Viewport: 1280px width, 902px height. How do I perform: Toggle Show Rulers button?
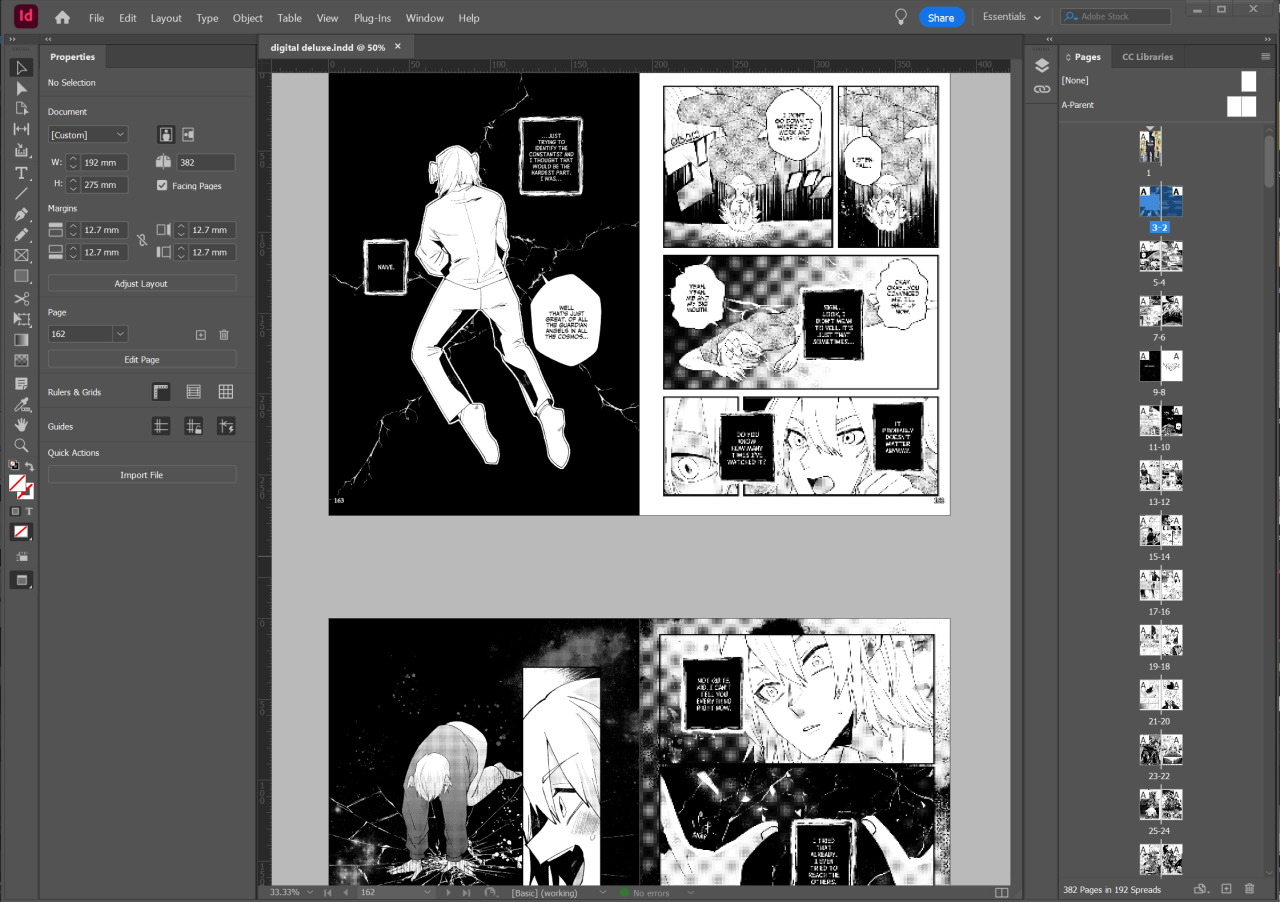point(161,392)
